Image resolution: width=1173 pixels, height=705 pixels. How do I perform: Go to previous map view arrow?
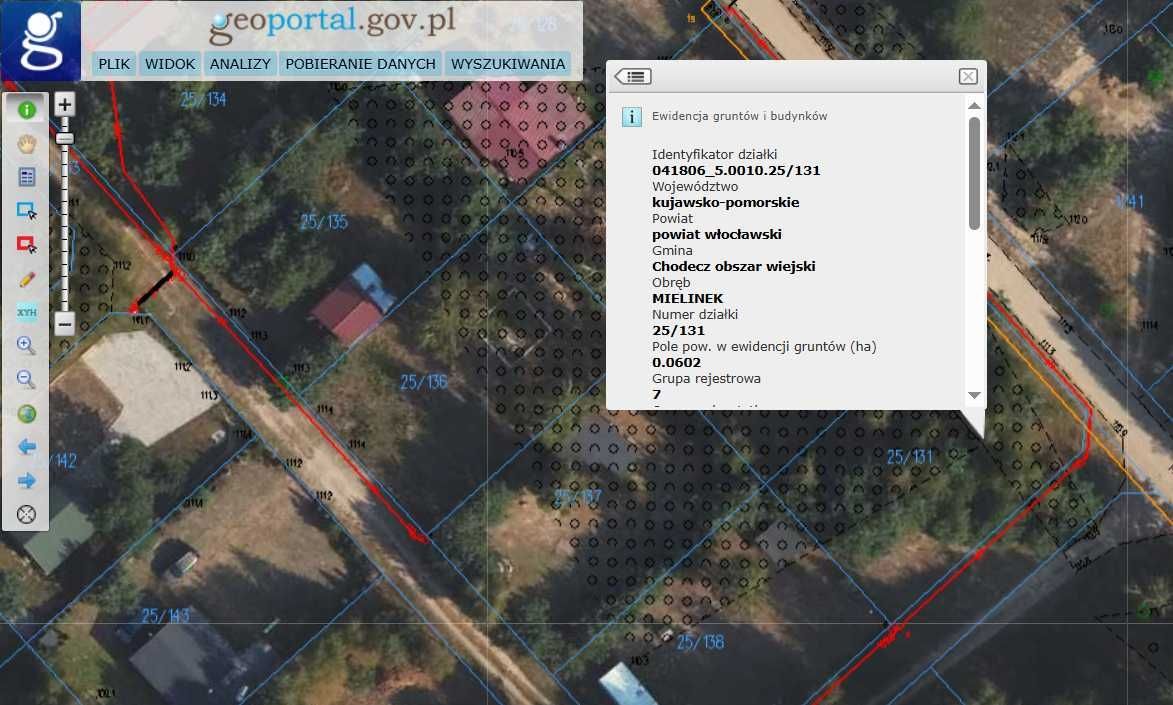pos(26,447)
